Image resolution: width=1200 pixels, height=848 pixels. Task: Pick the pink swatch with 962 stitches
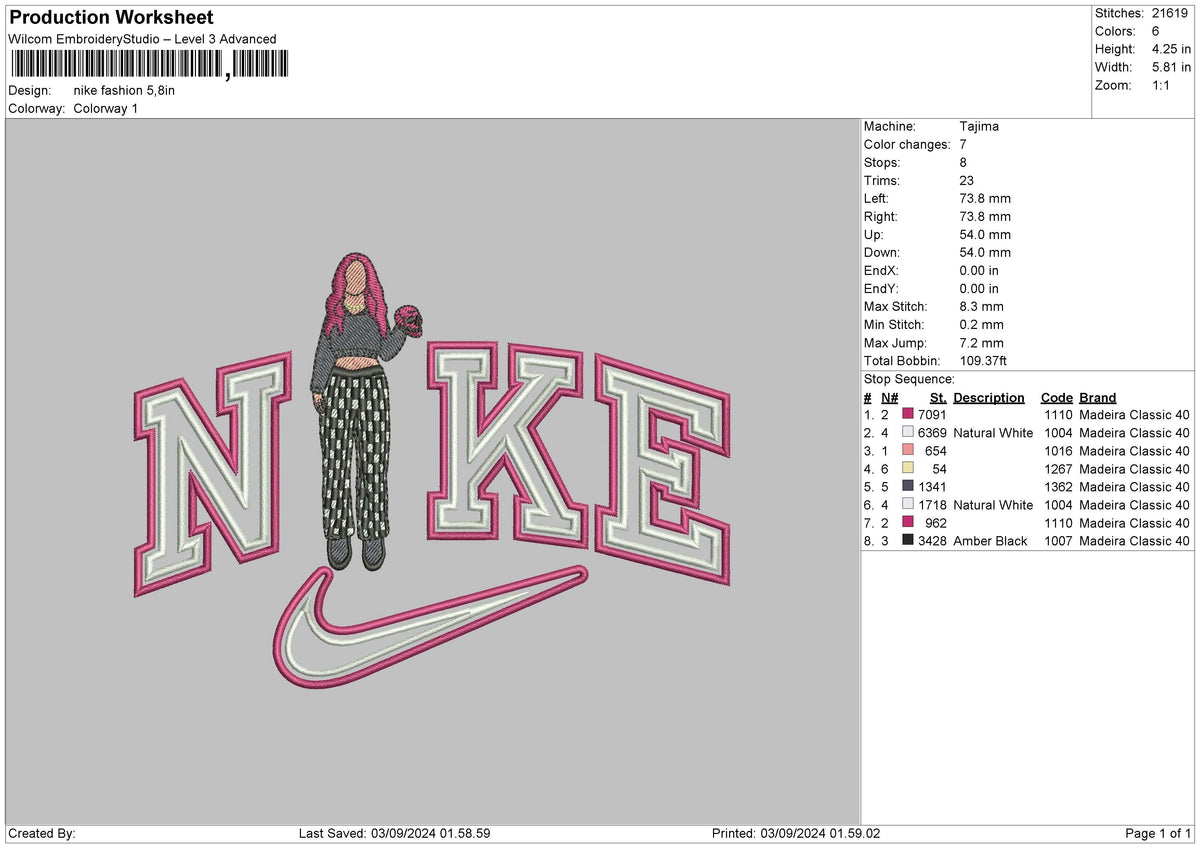point(908,523)
